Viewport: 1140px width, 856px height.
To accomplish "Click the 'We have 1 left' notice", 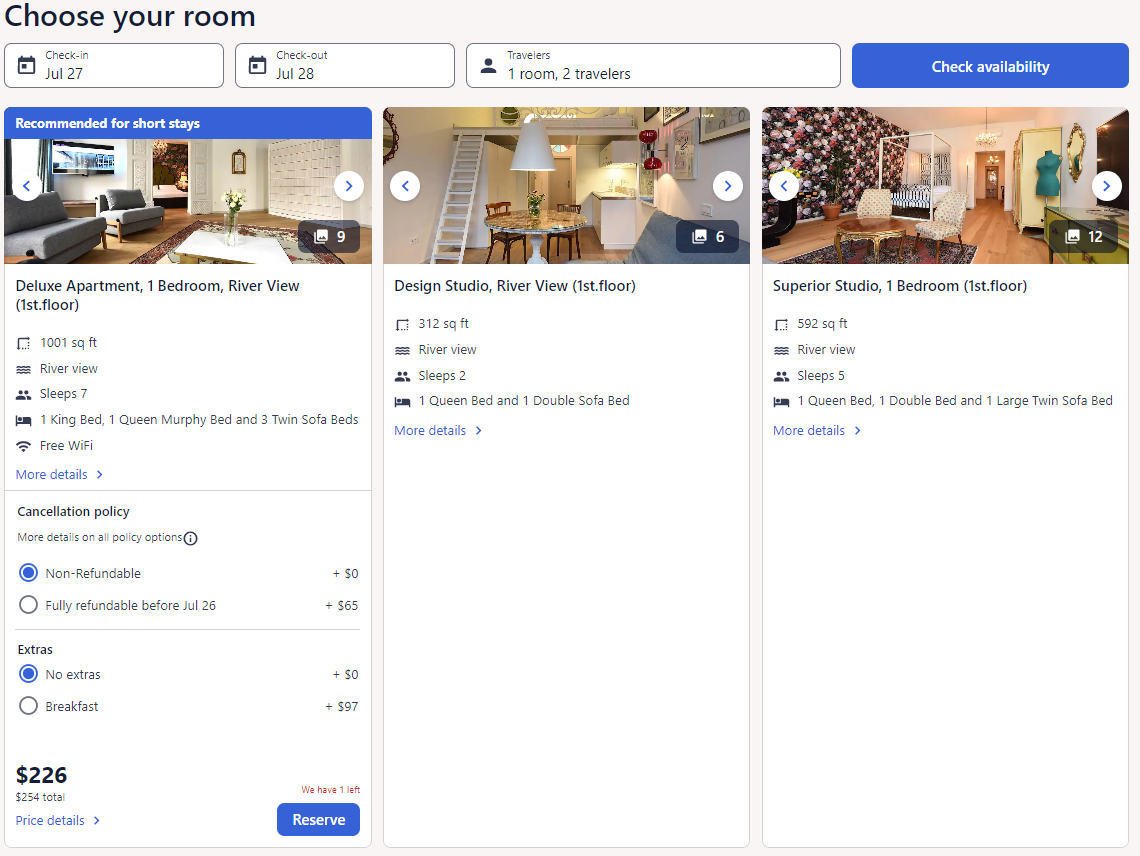I will (331, 790).
